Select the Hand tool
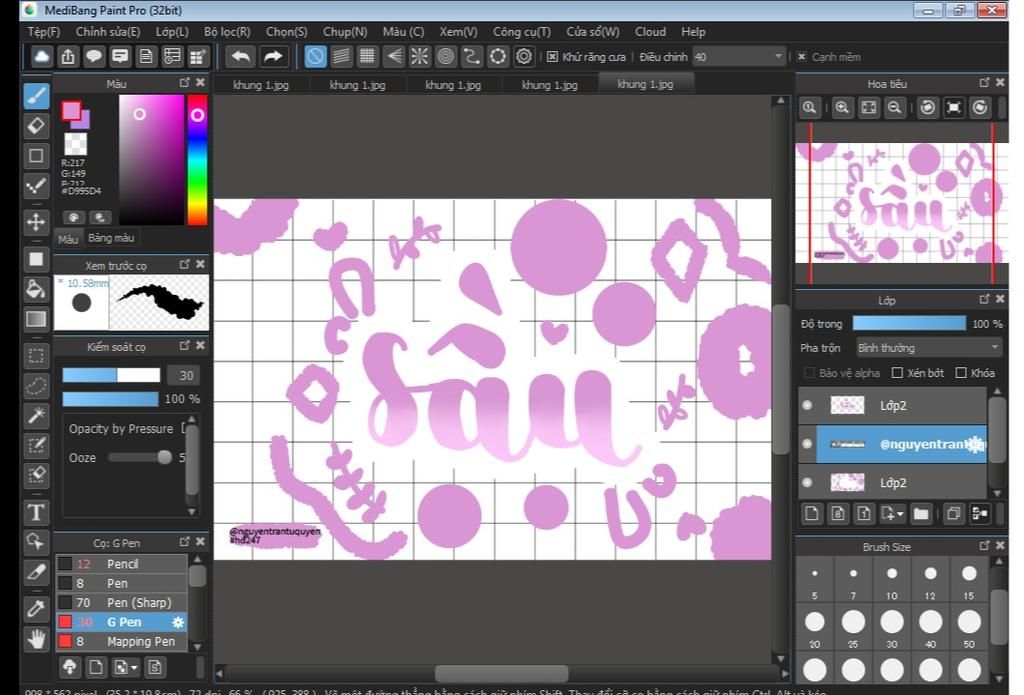Image resolution: width=1024 pixels, height=695 pixels. (36, 639)
